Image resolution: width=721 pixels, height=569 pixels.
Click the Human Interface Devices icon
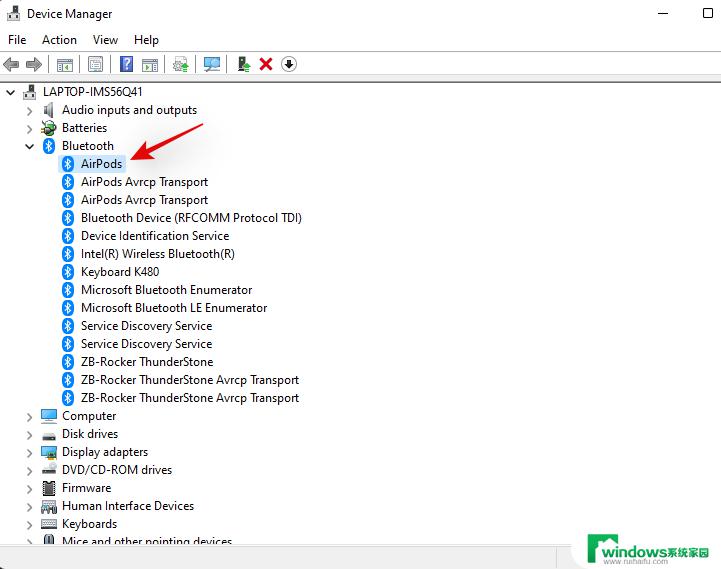pyautogui.click(x=49, y=506)
